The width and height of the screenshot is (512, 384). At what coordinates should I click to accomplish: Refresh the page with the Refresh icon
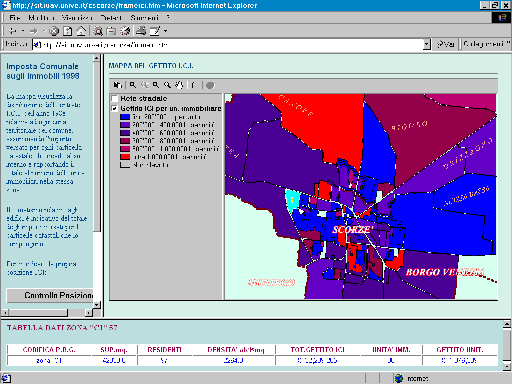click(68, 31)
